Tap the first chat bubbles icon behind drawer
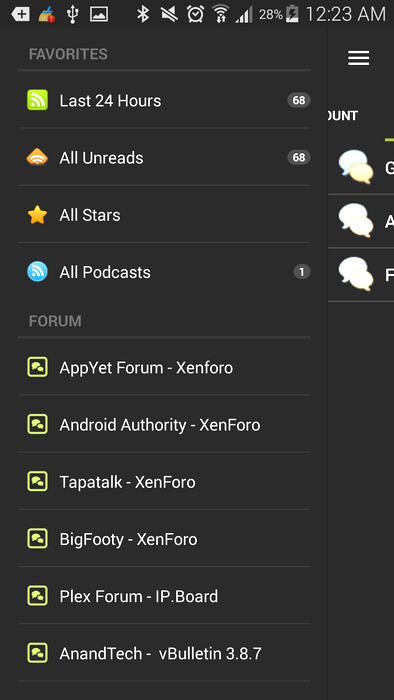The width and height of the screenshot is (394, 700). pyautogui.click(x=356, y=167)
